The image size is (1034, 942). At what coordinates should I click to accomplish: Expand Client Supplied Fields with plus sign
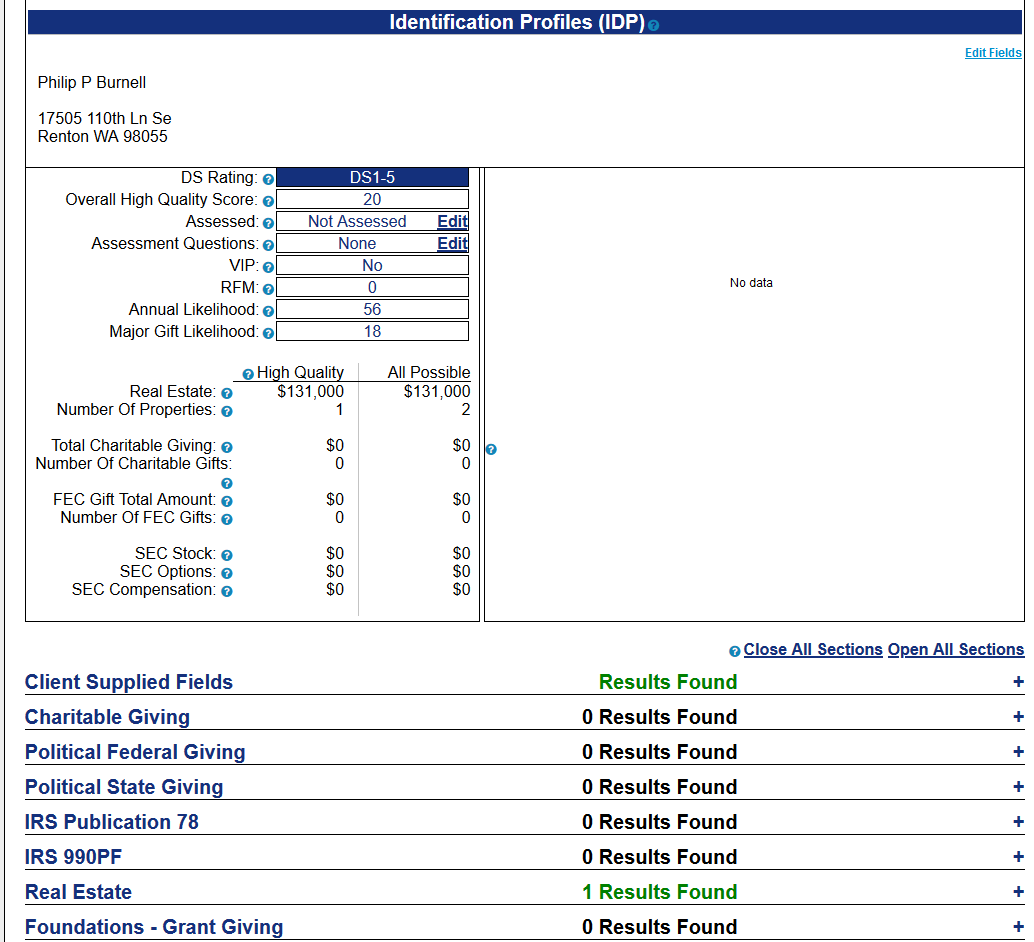point(1018,682)
